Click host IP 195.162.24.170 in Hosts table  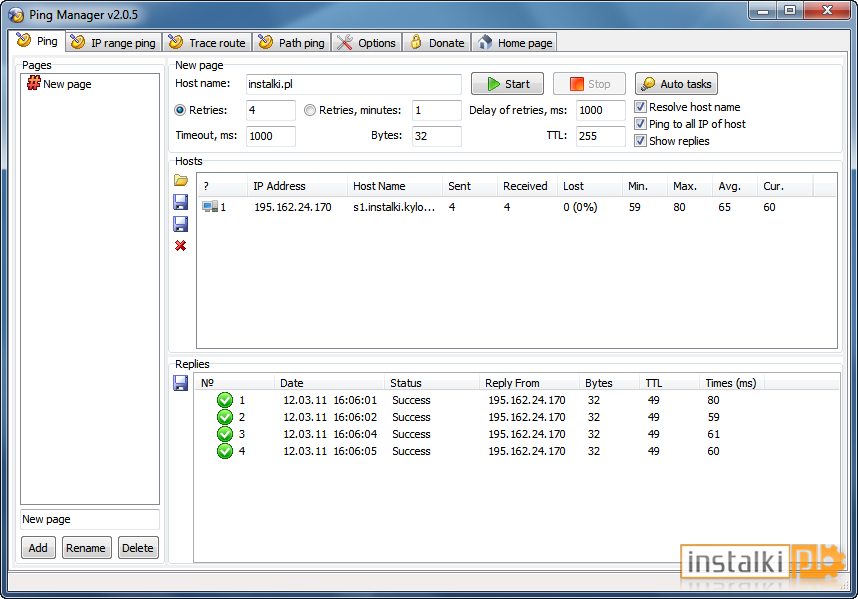click(293, 207)
